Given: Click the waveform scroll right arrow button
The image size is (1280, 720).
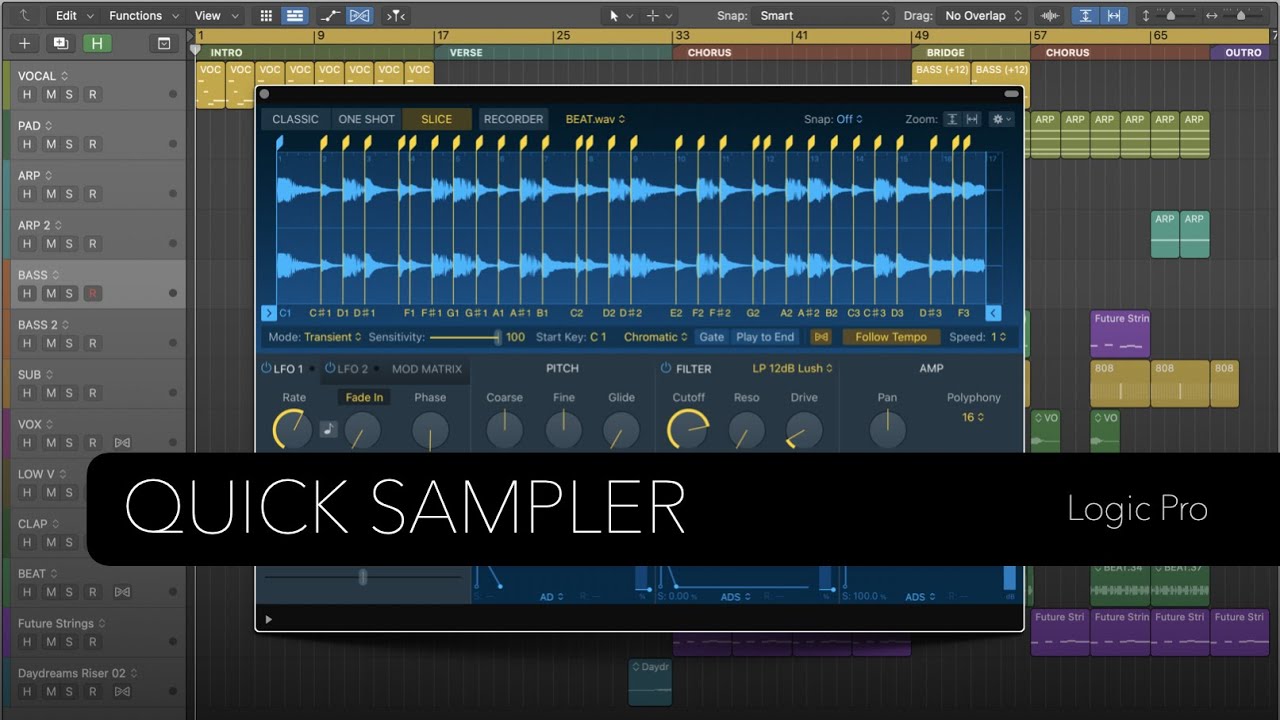Looking at the screenshot, I should pos(993,312).
